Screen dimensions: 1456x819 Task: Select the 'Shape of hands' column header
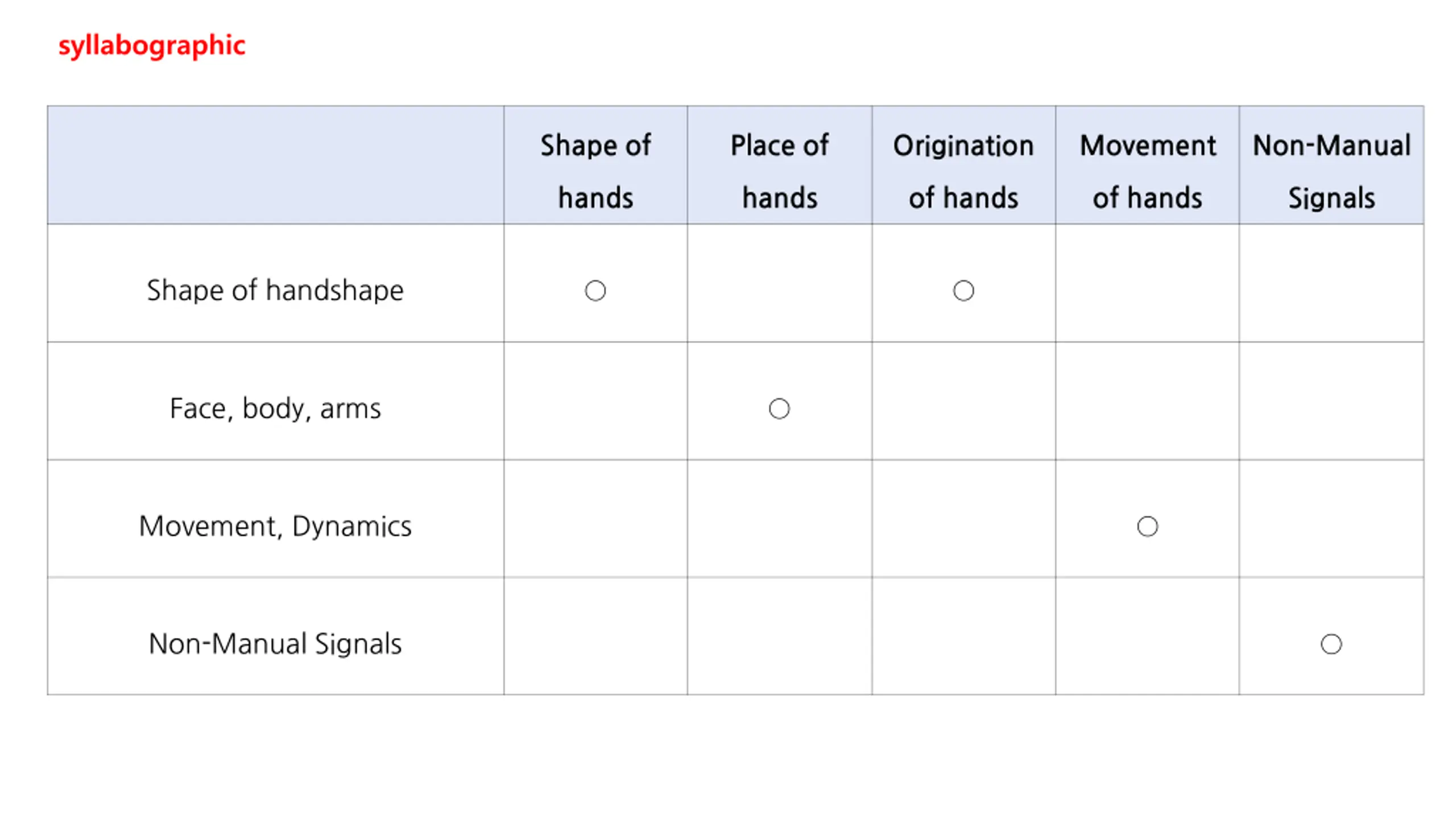tap(595, 165)
